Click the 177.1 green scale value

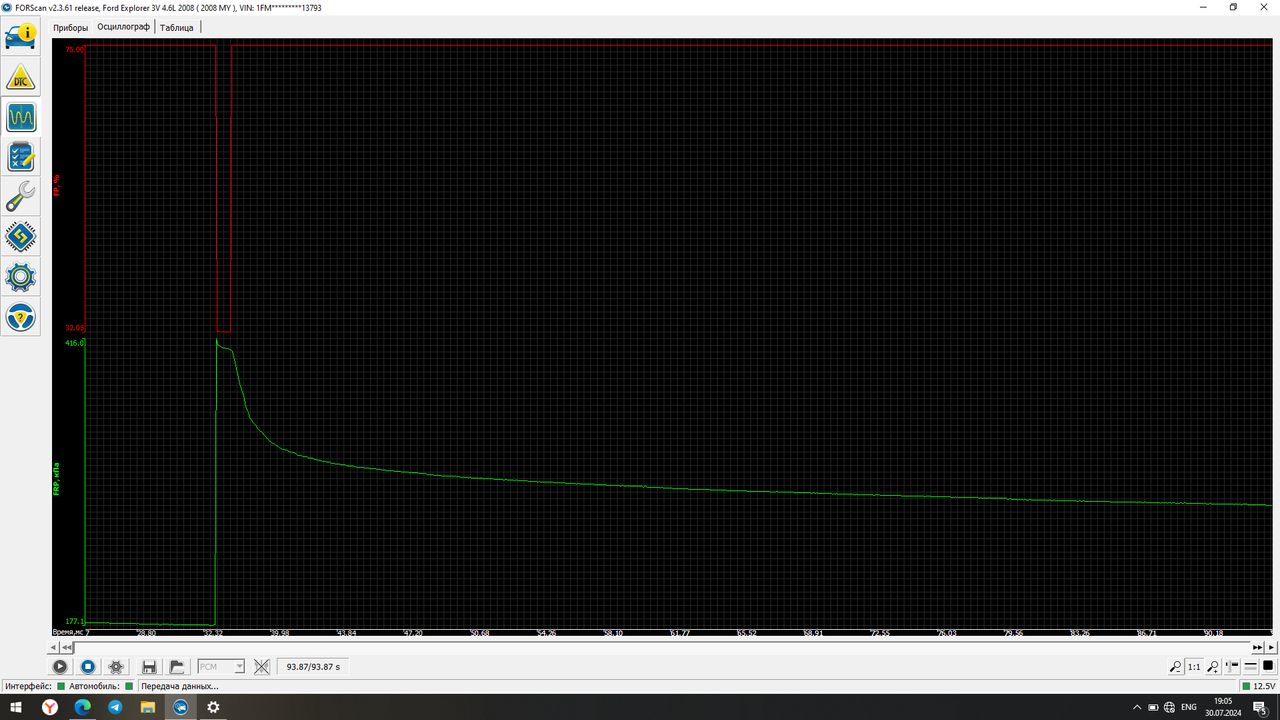(x=74, y=621)
